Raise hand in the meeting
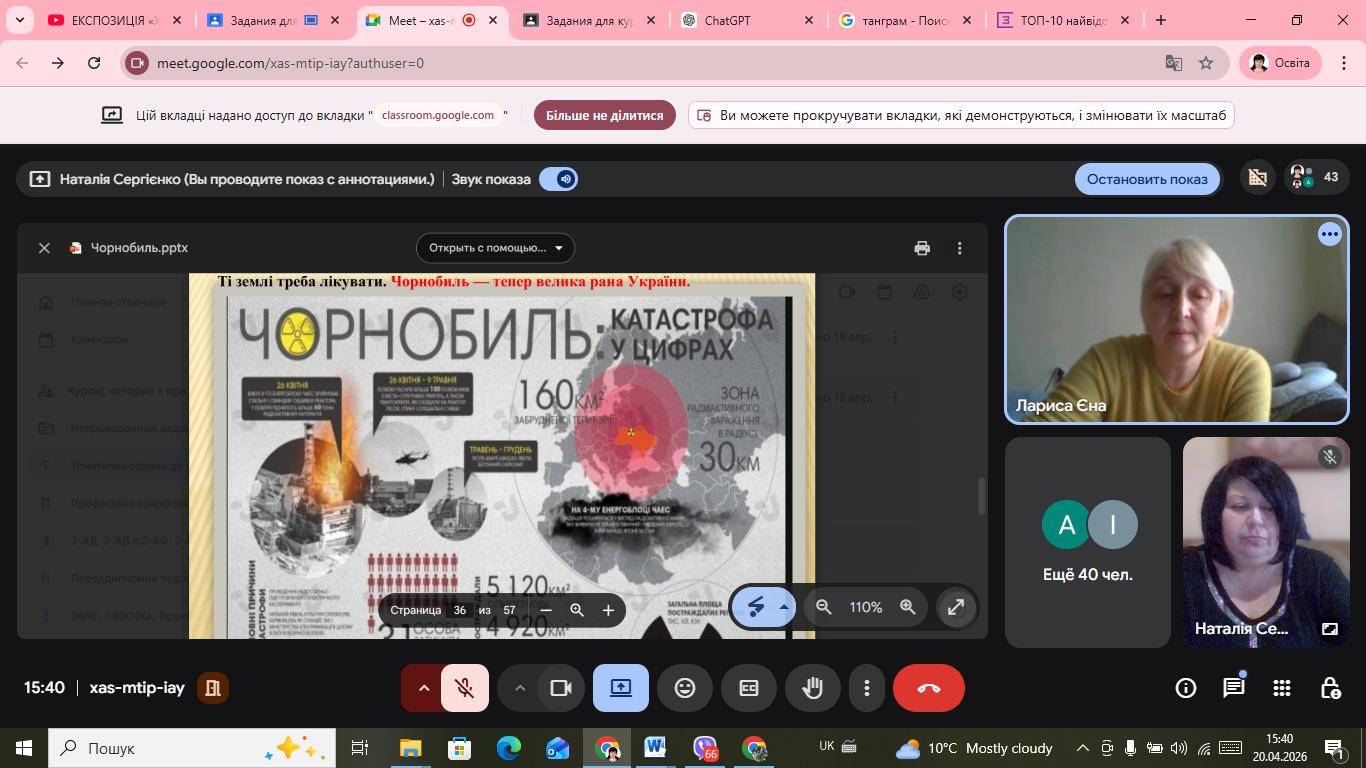 [812, 688]
